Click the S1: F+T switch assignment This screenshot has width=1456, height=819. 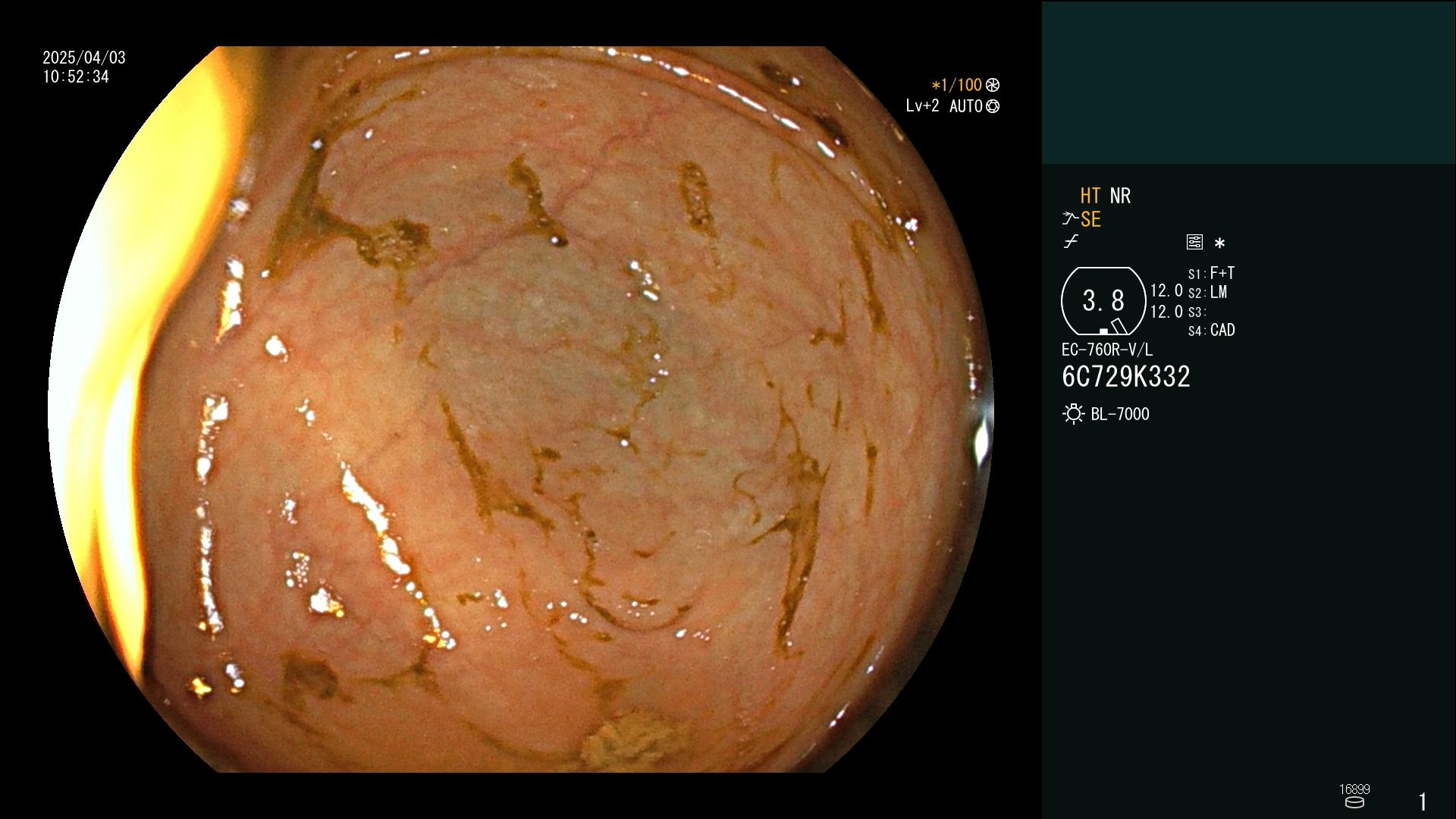tap(1212, 273)
